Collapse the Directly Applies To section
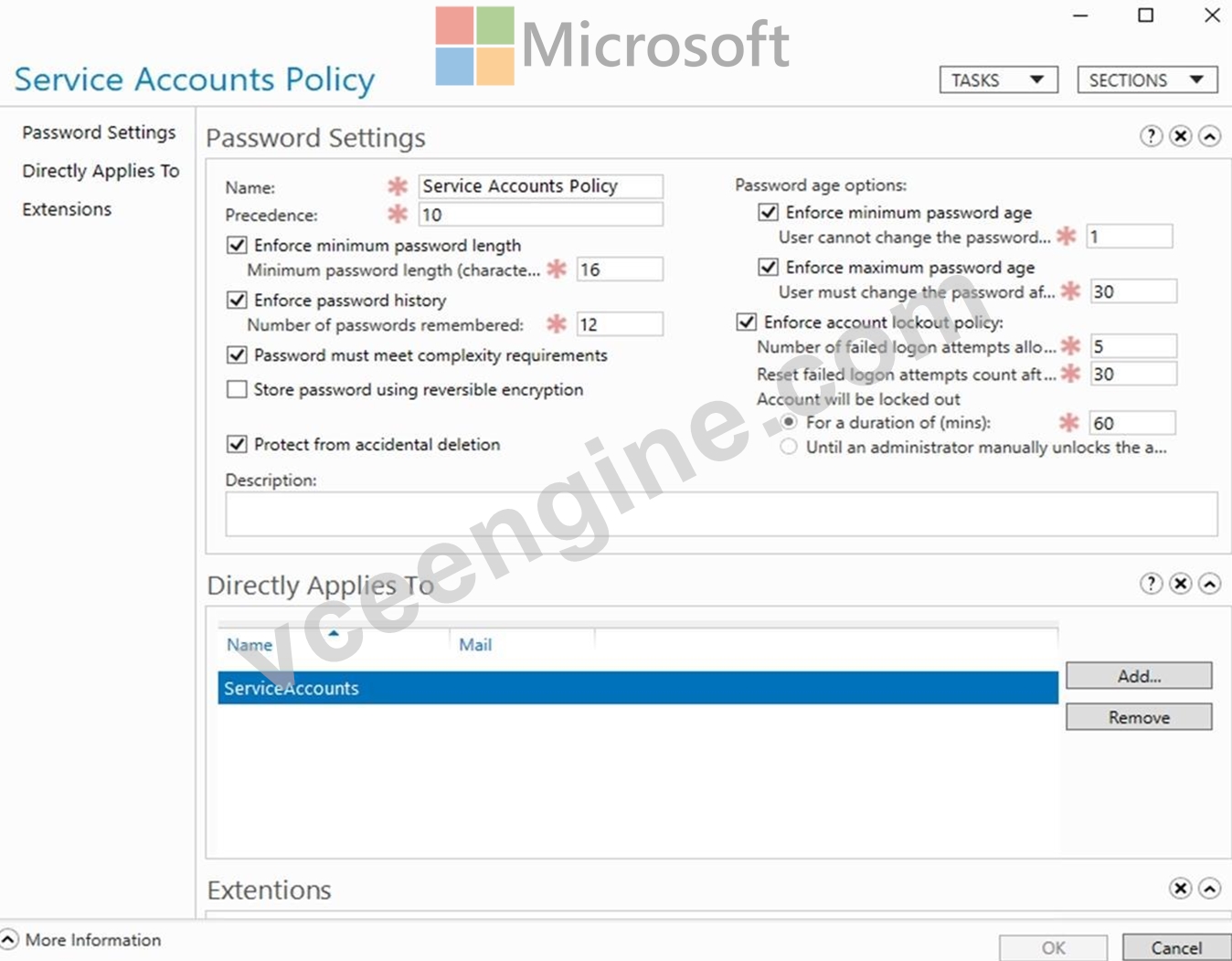1232x961 pixels. pyautogui.click(x=1209, y=583)
